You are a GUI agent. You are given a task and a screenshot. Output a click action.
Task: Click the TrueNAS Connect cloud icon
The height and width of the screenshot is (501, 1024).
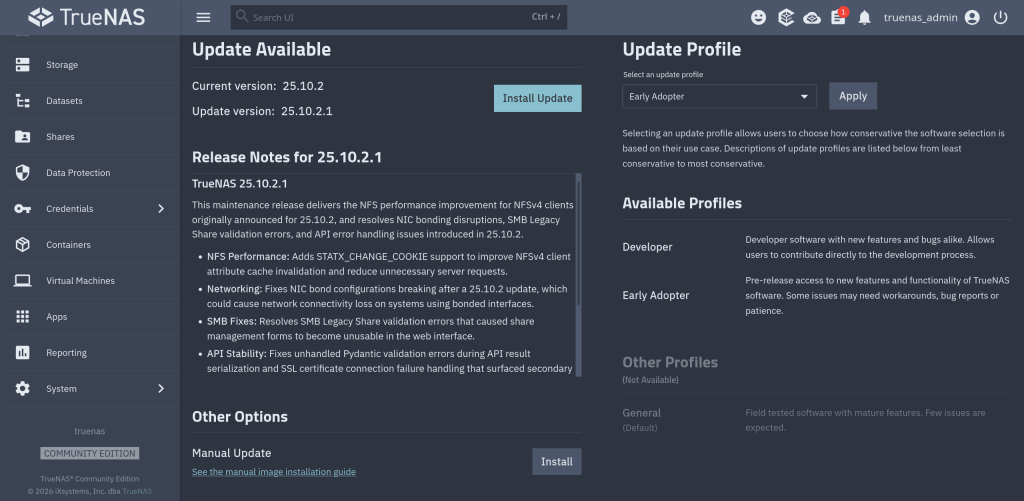point(812,17)
